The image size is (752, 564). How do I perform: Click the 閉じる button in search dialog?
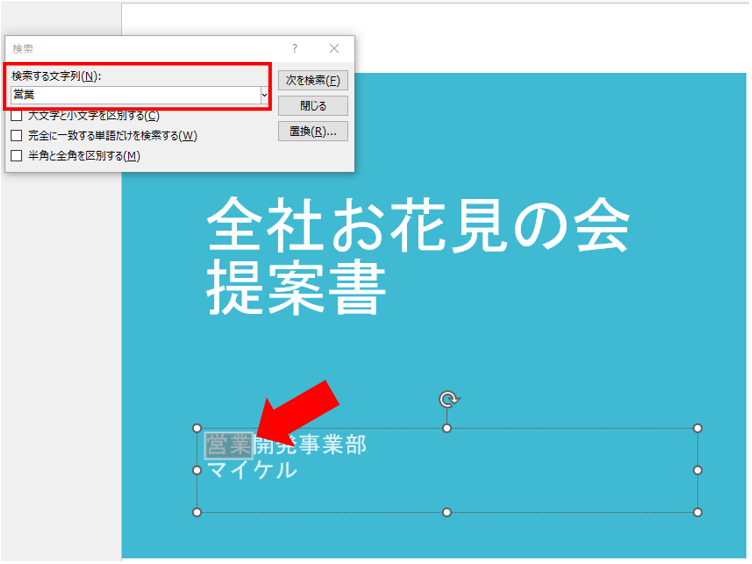313,106
